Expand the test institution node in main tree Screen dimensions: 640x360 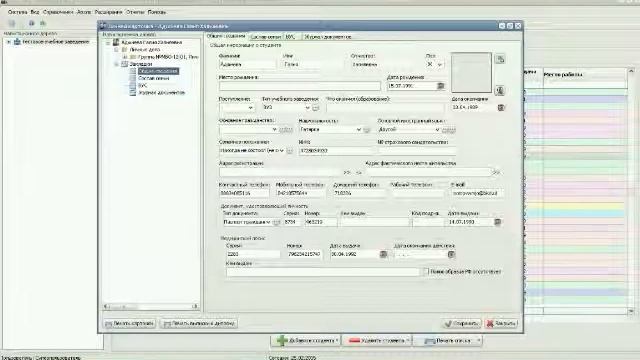[x=9, y=42]
